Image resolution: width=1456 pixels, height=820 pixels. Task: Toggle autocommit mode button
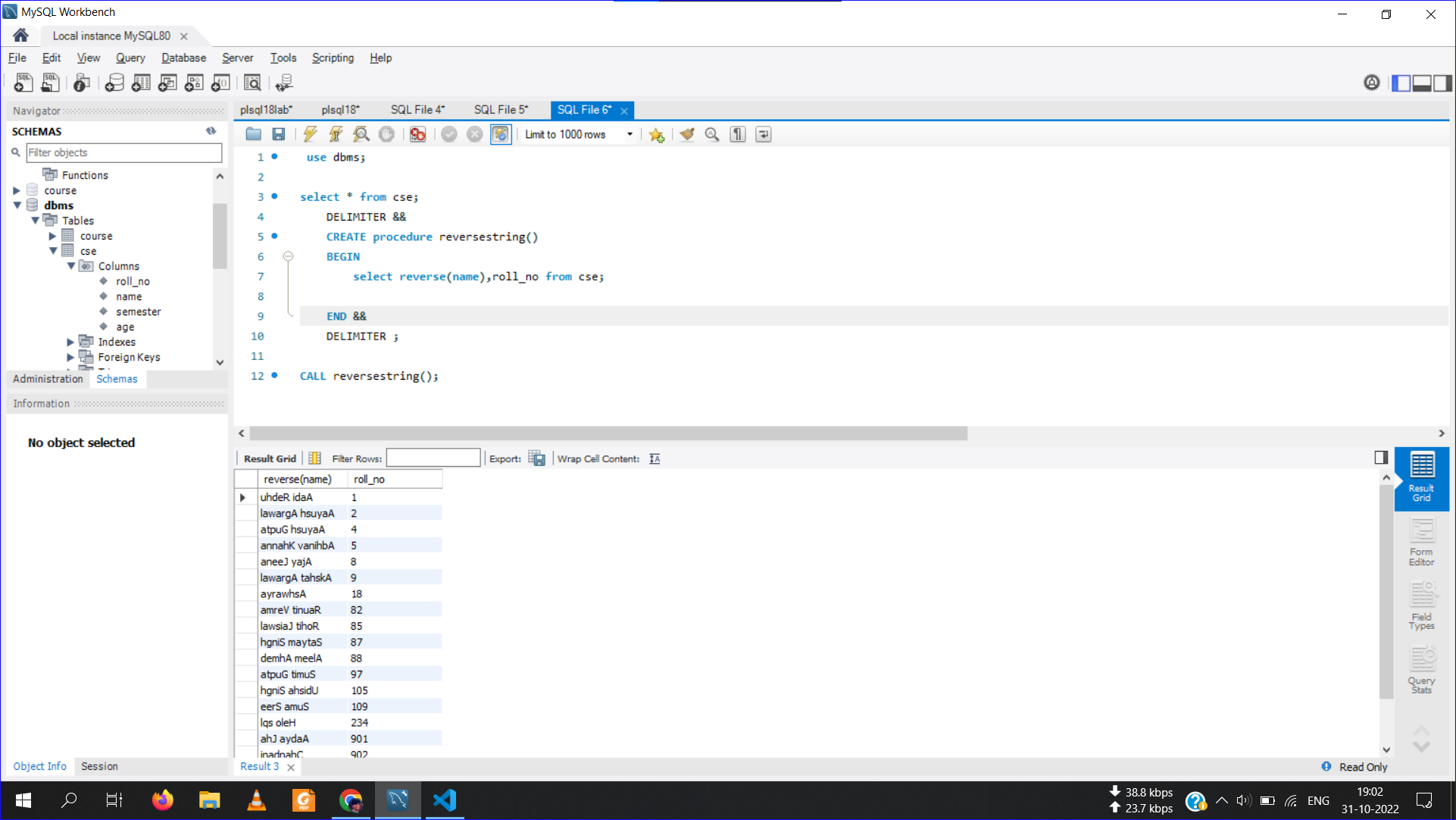(501, 134)
